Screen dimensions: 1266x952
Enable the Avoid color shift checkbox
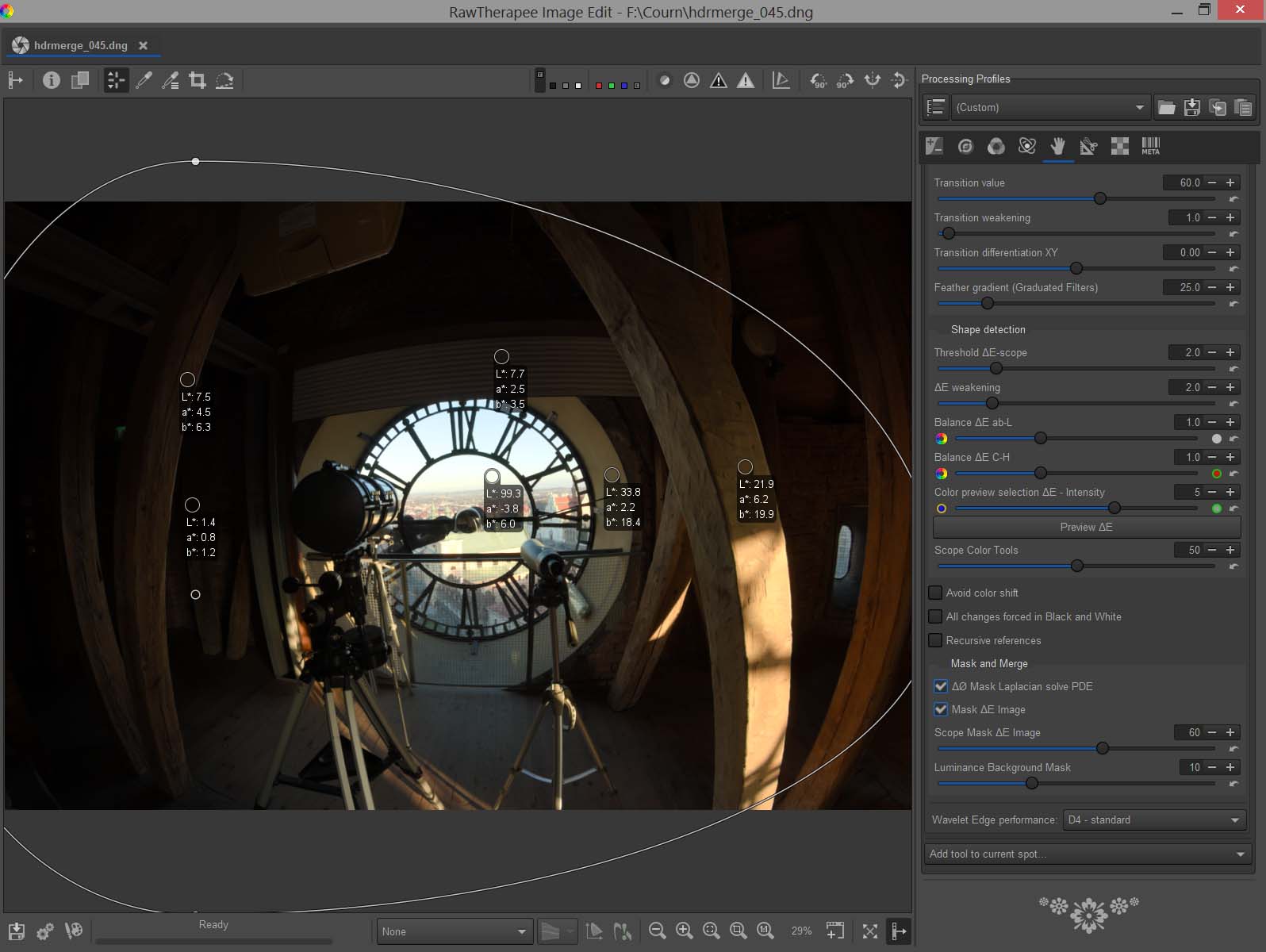[x=936, y=593]
